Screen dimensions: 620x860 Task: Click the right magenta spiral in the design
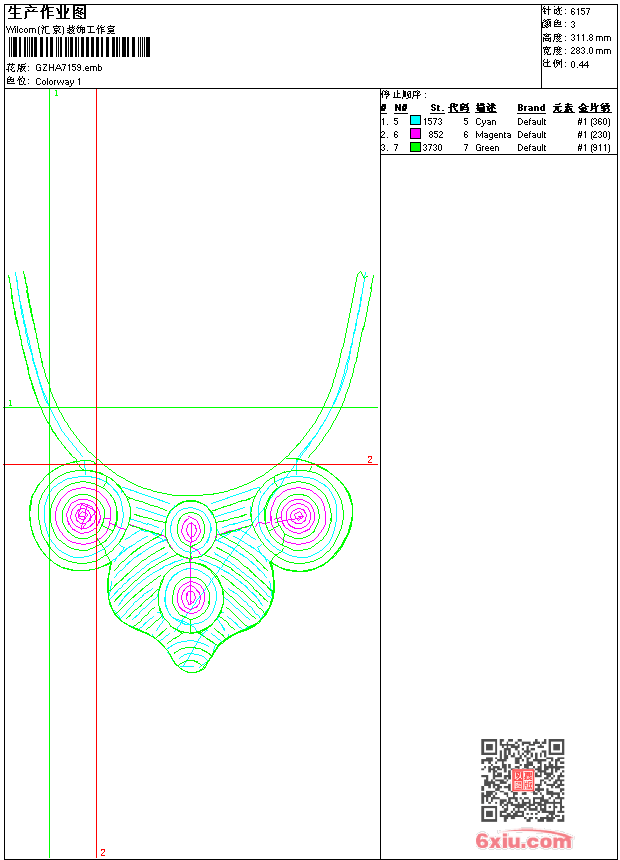click(x=297, y=516)
